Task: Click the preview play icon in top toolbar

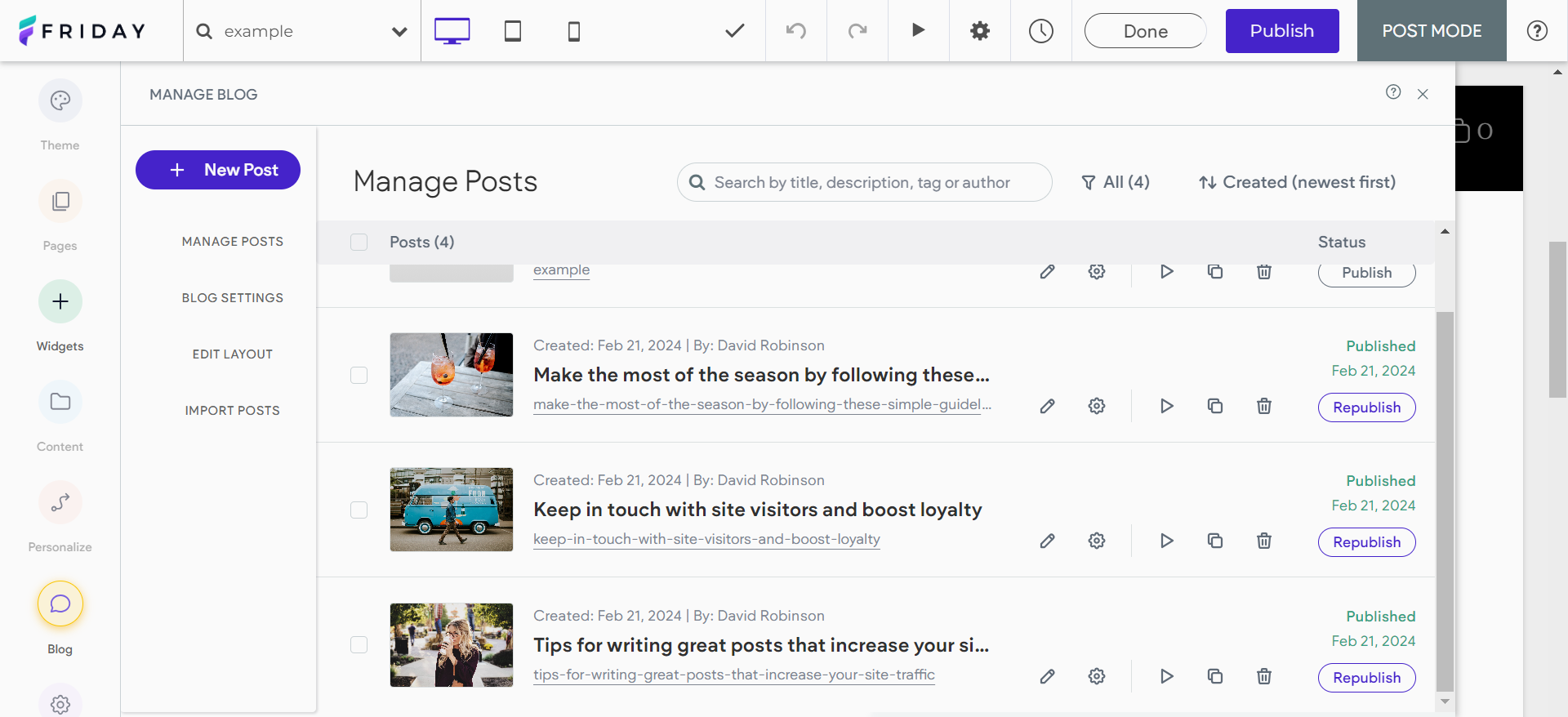Action: tap(919, 30)
